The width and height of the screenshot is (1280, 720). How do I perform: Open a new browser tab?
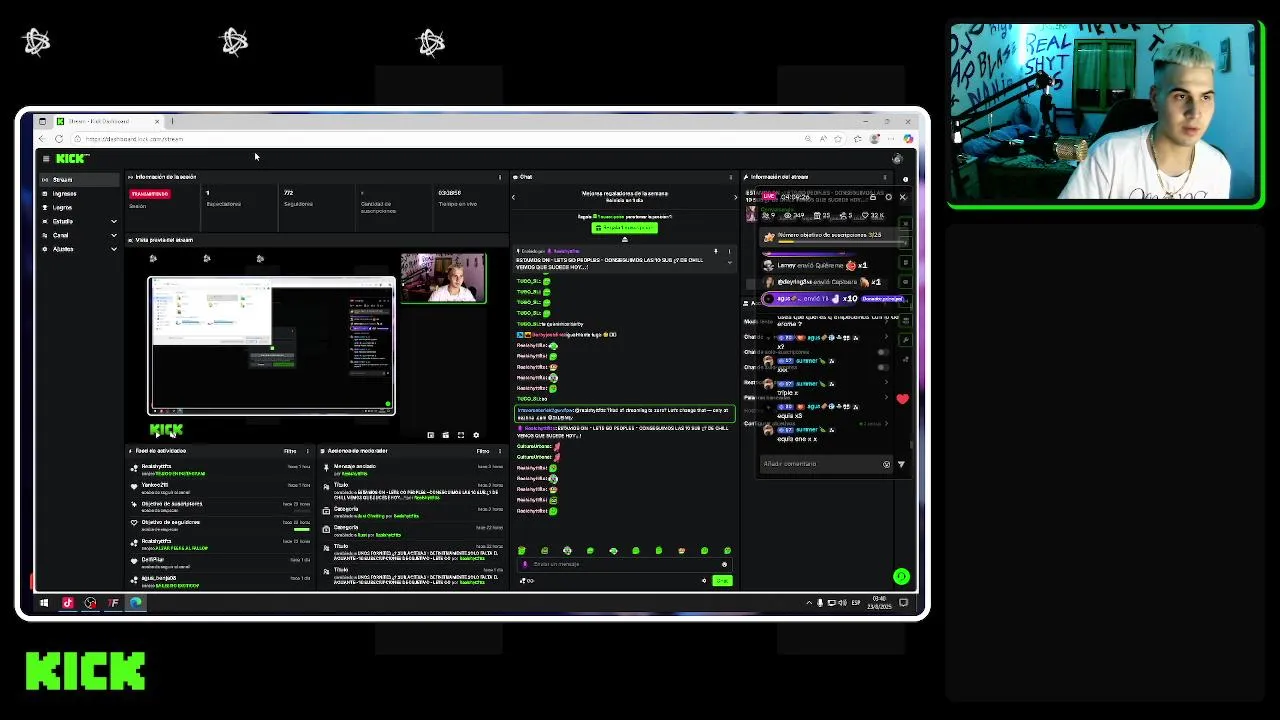pyautogui.click(x=172, y=121)
